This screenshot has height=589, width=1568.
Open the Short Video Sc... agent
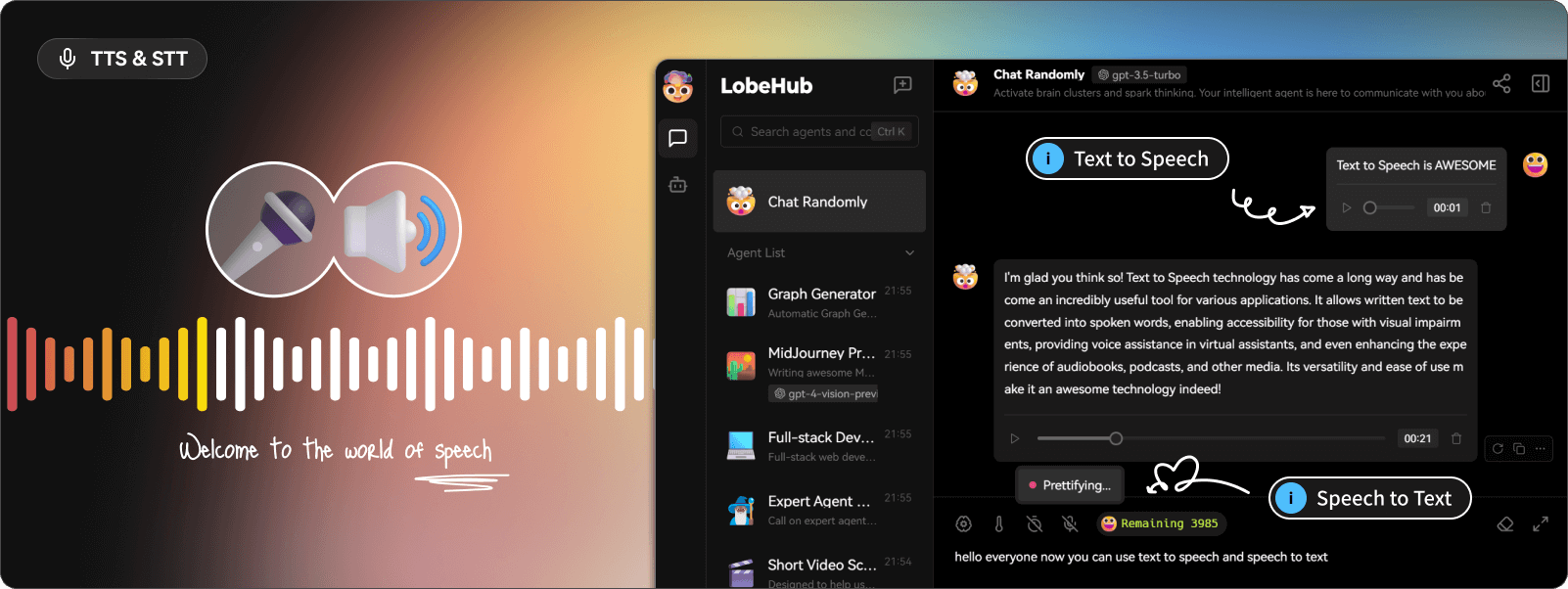coord(819,570)
